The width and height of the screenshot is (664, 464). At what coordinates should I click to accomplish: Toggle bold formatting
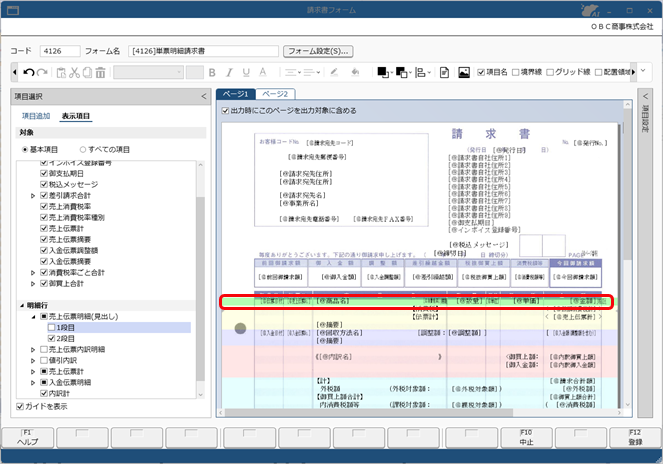pyautogui.click(x=212, y=72)
